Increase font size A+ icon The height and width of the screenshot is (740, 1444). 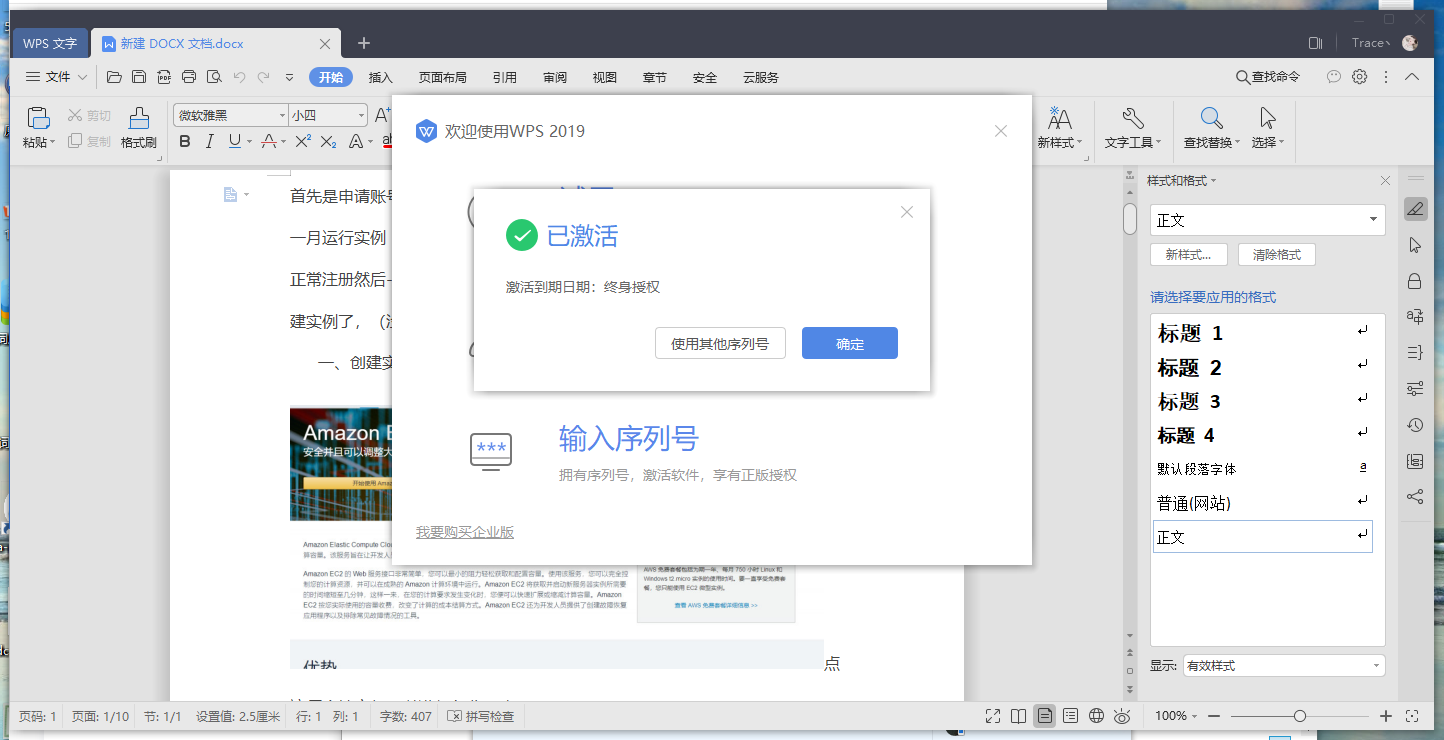[x=383, y=116]
